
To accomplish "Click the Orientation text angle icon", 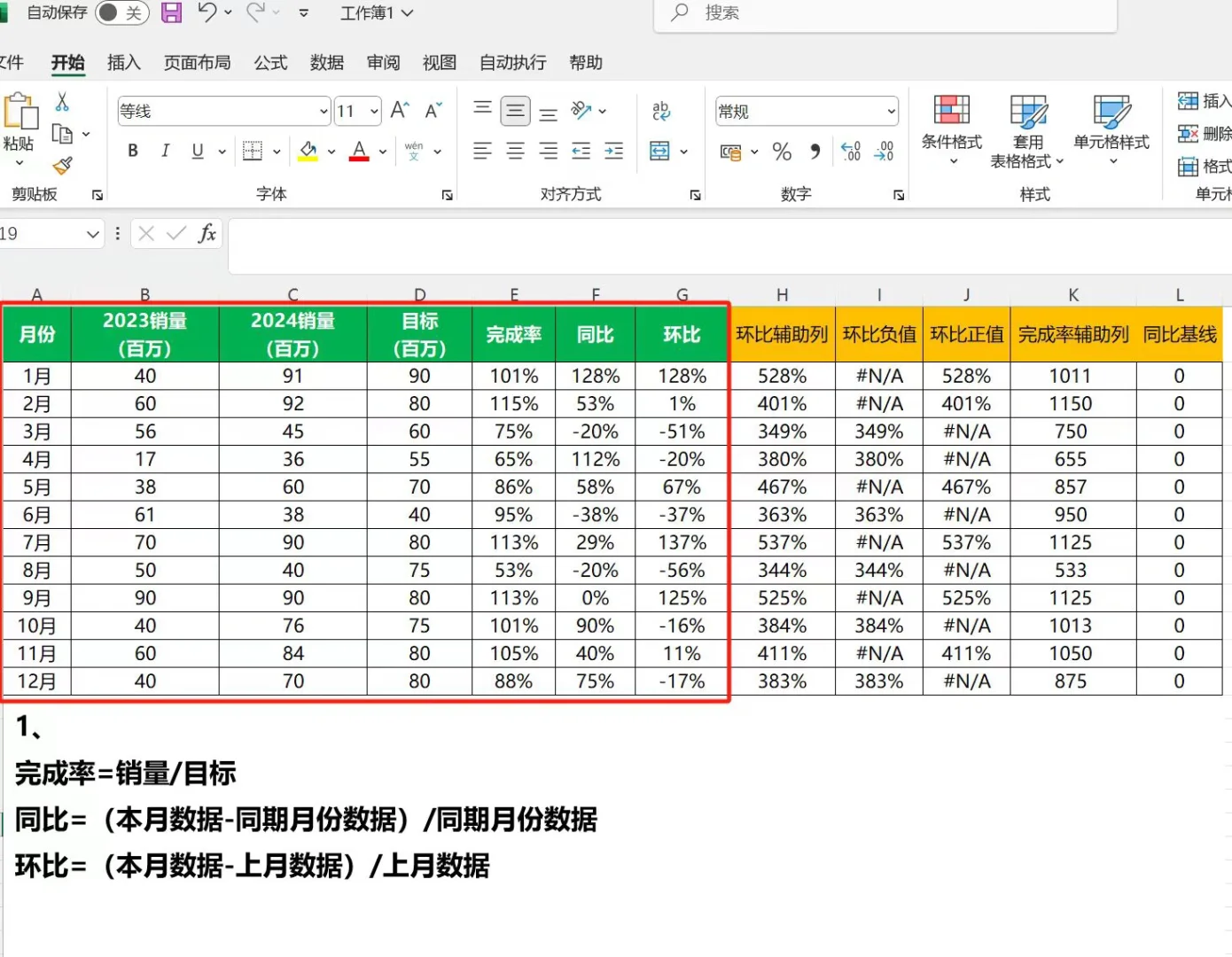I will pyautogui.click(x=581, y=111).
